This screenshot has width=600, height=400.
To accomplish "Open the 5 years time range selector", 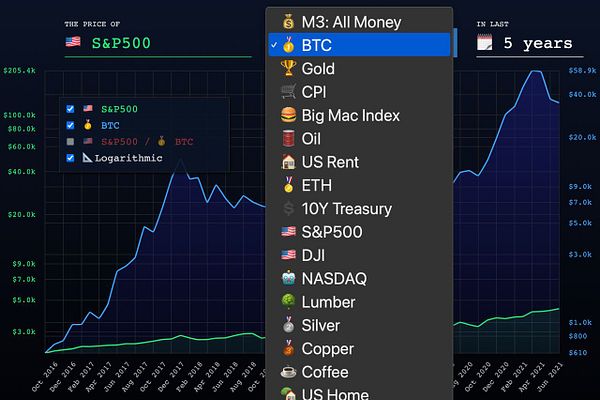I will (x=530, y=43).
